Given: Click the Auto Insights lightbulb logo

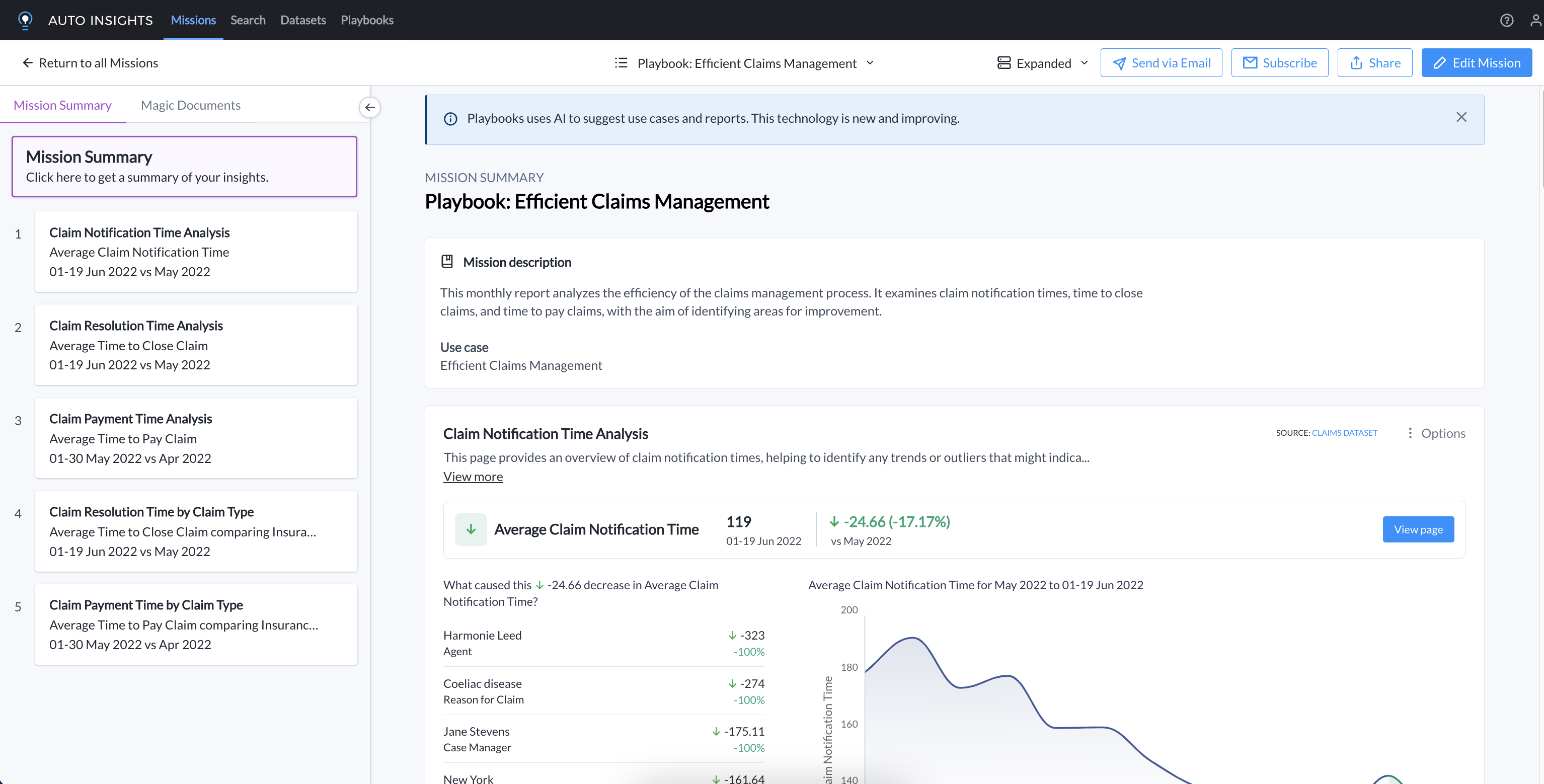Looking at the screenshot, I should coord(25,20).
